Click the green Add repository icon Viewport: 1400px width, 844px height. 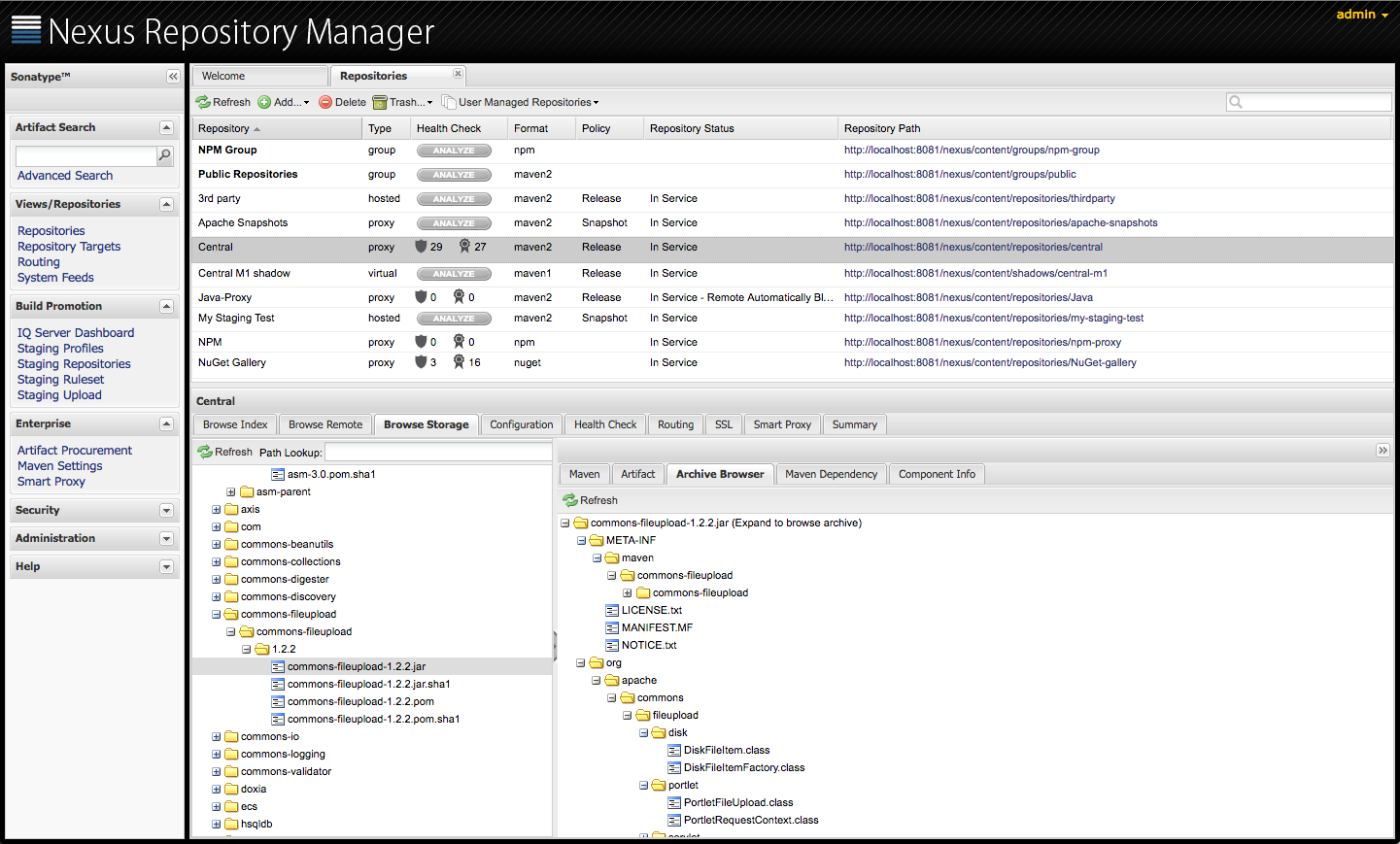pos(264,102)
